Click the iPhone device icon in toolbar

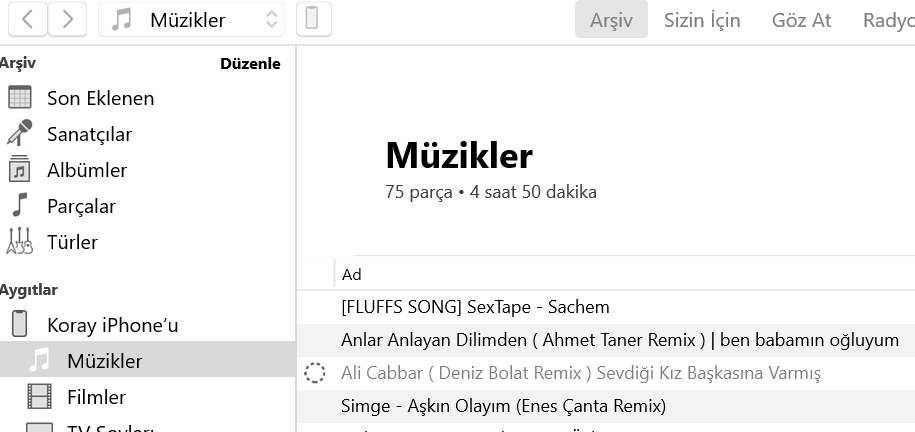coord(313,19)
